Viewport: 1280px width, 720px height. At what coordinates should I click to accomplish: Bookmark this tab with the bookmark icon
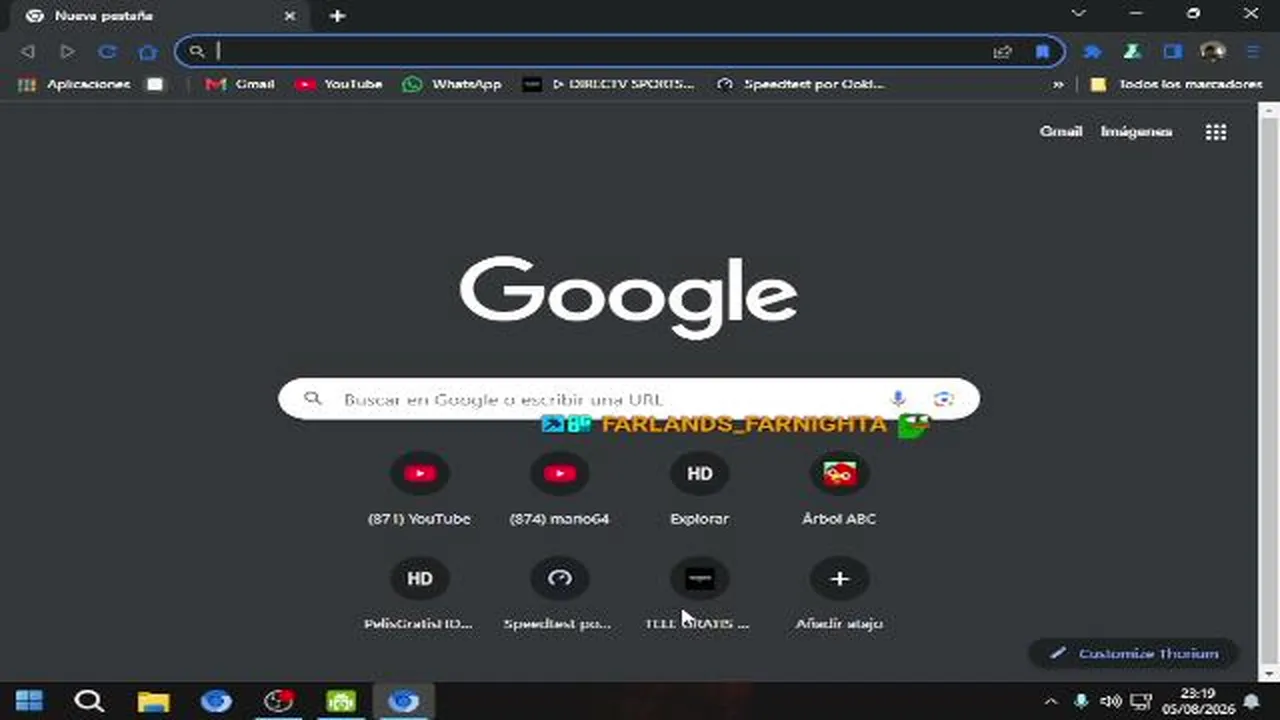point(1042,51)
